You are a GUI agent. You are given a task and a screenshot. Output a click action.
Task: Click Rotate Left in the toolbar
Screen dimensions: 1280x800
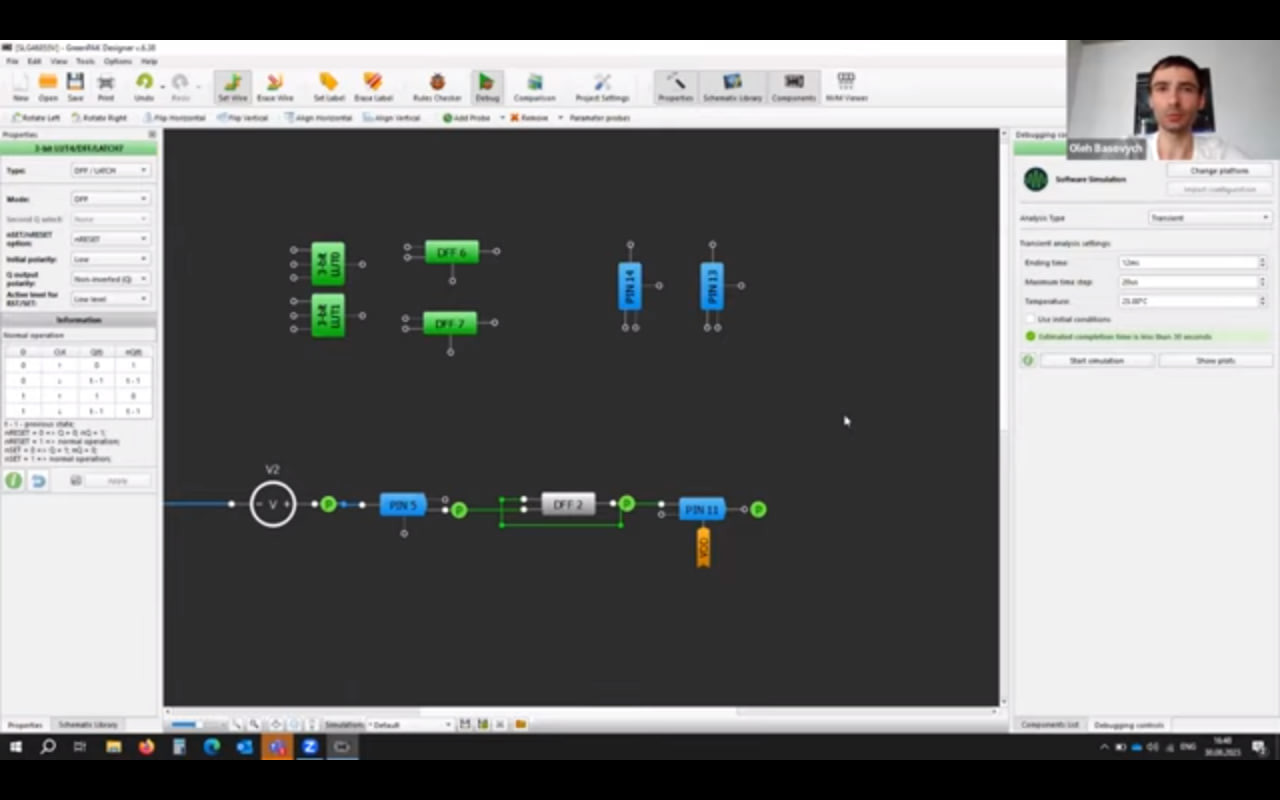(36, 118)
